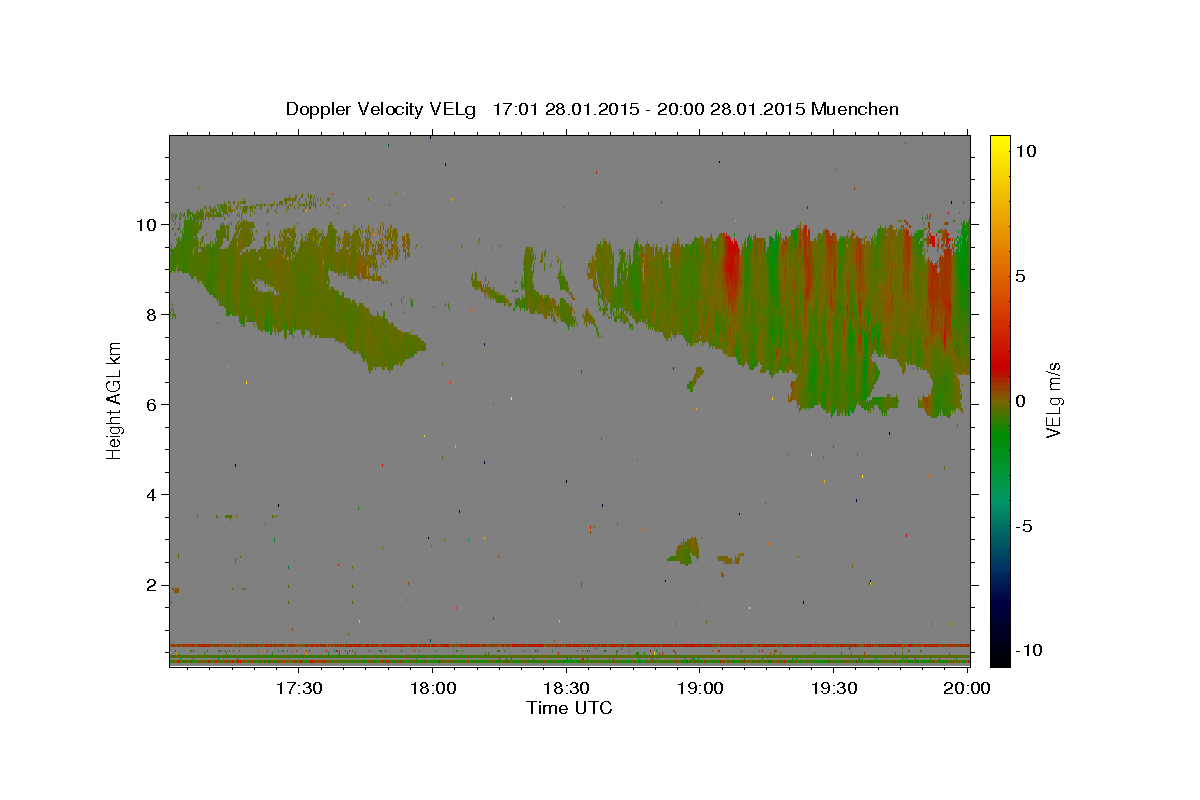The height and width of the screenshot is (800, 1200).
Task: Click the 'VELg m/s' colorbar title
Action: point(1053,400)
